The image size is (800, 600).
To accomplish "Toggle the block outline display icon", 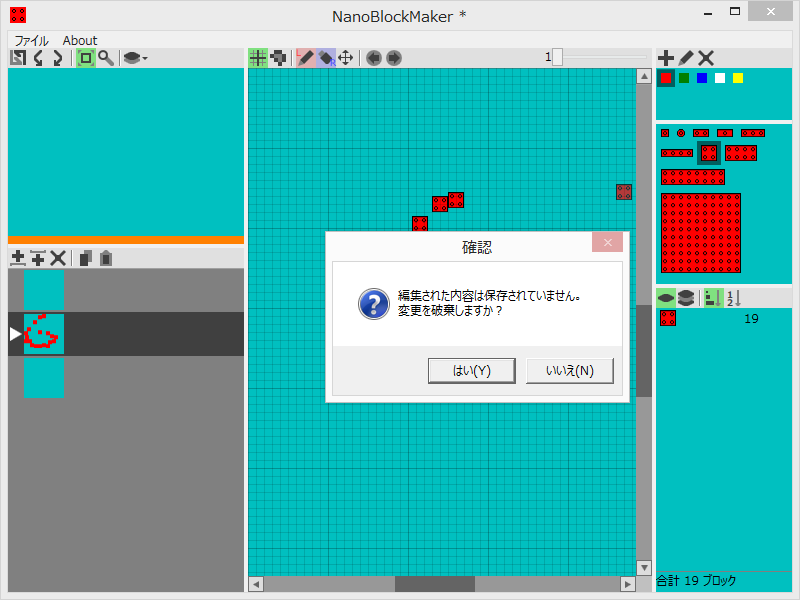I will pos(278,57).
